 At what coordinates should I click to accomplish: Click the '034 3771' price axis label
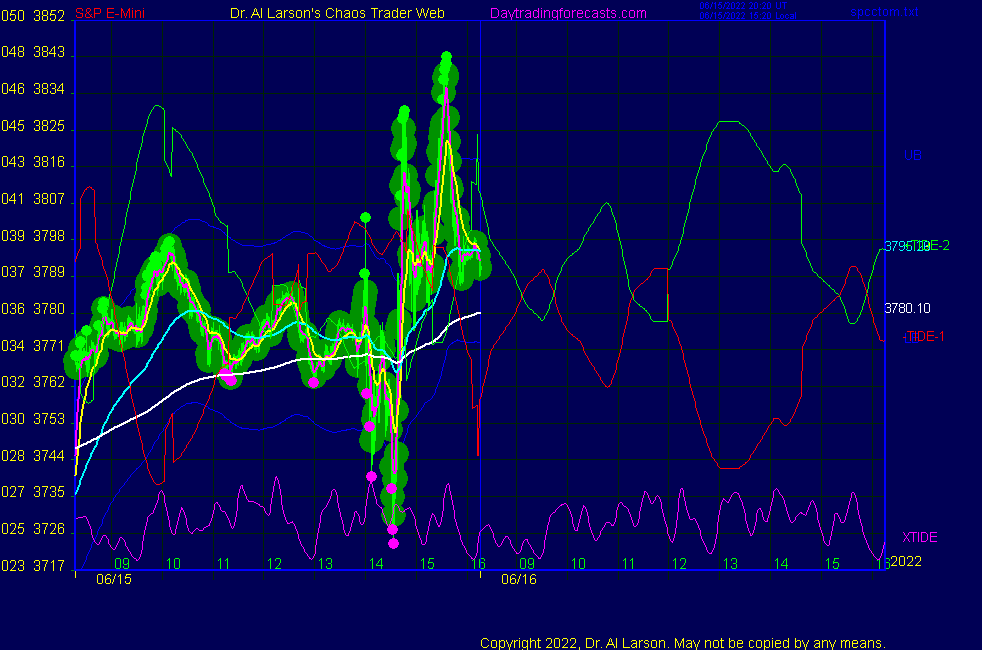tap(33, 346)
